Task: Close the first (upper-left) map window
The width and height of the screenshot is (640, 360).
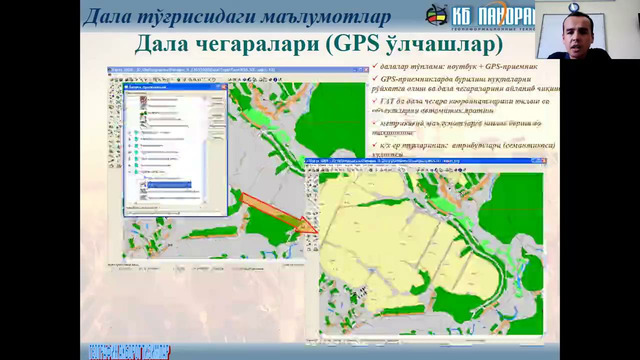Action: [x=366, y=70]
